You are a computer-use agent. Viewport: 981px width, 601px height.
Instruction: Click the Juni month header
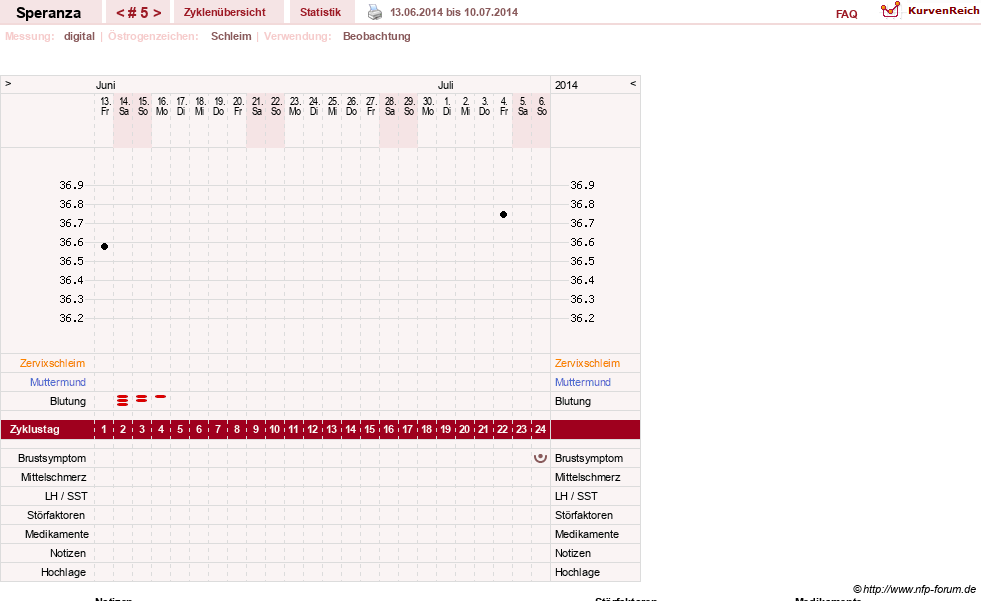106,85
